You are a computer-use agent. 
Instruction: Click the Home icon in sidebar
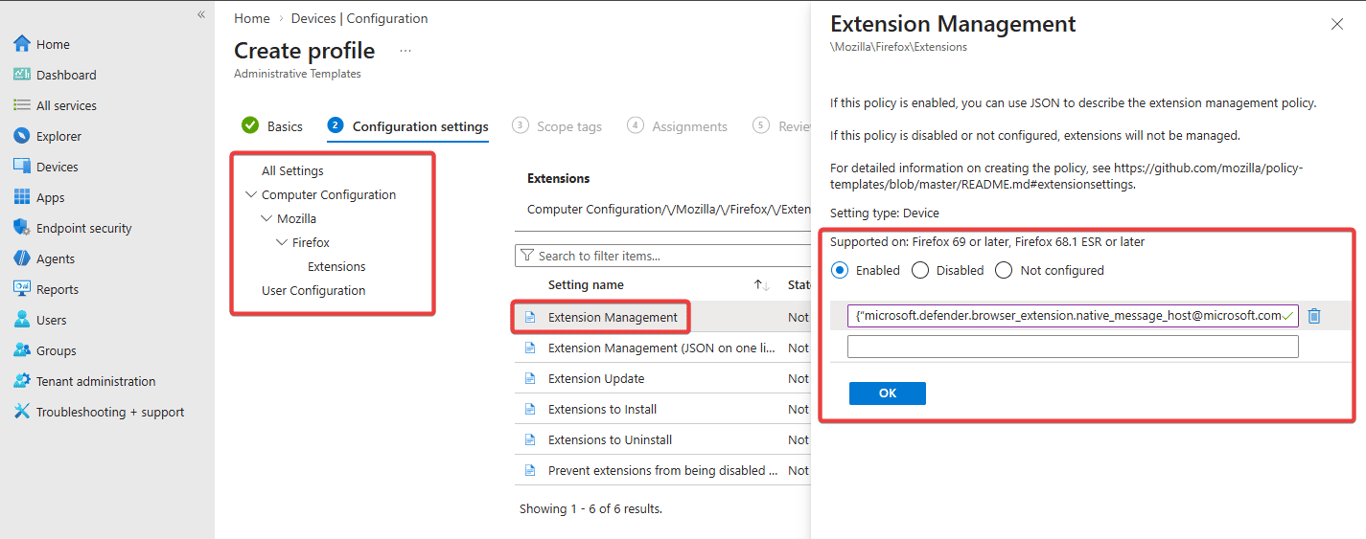[22, 44]
